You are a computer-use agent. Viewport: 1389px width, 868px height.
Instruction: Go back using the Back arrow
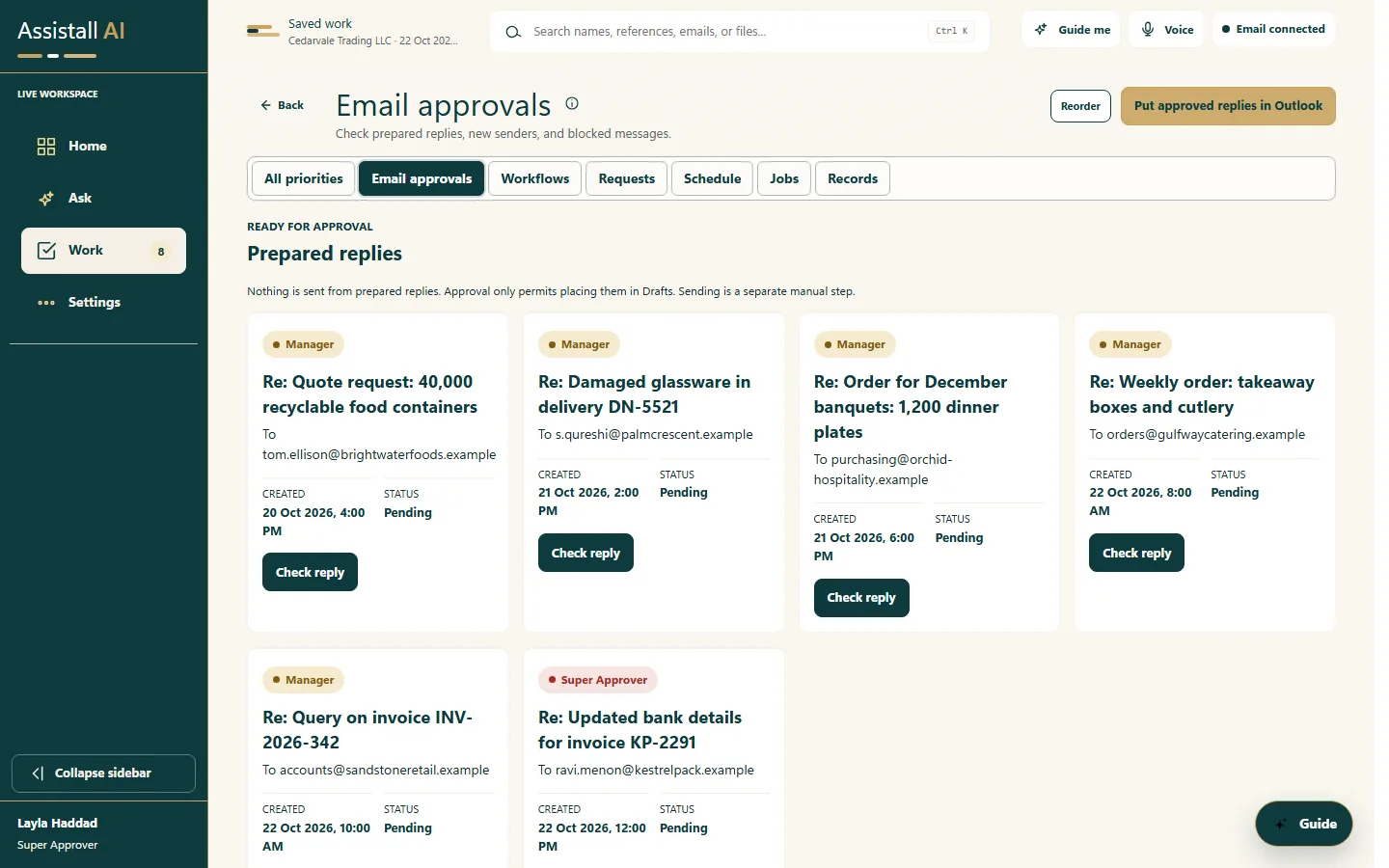tap(282, 105)
